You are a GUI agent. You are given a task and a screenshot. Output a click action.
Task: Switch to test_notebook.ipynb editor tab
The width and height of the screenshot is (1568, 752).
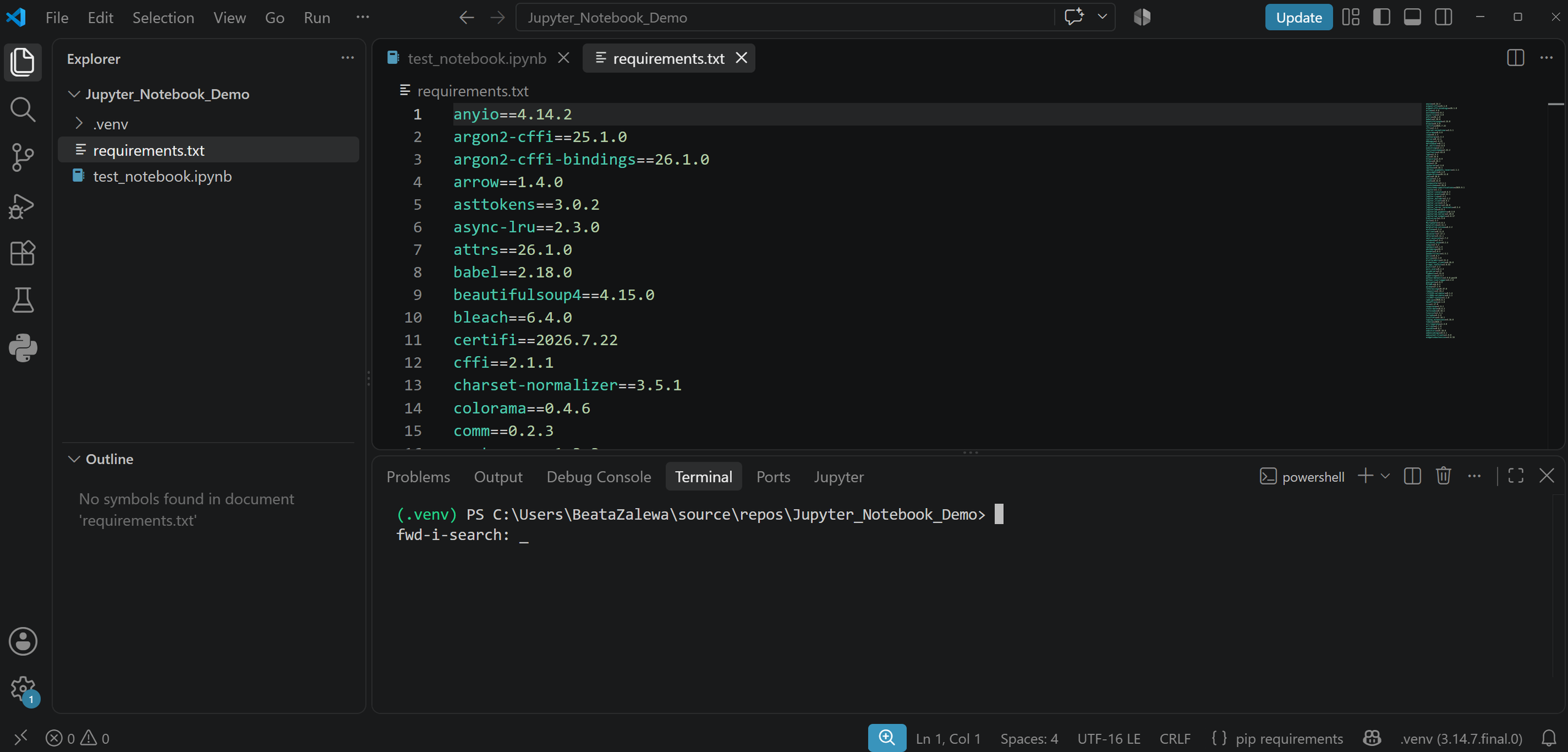click(477, 58)
